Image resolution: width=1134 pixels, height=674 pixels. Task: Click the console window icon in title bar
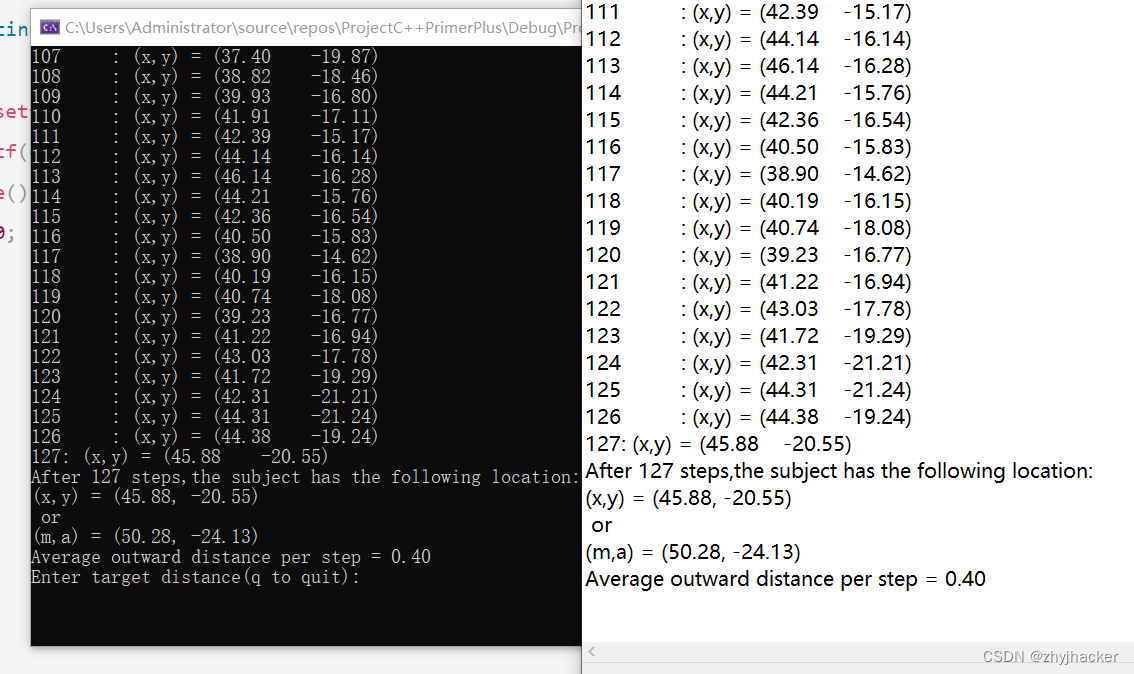tap(50, 27)
